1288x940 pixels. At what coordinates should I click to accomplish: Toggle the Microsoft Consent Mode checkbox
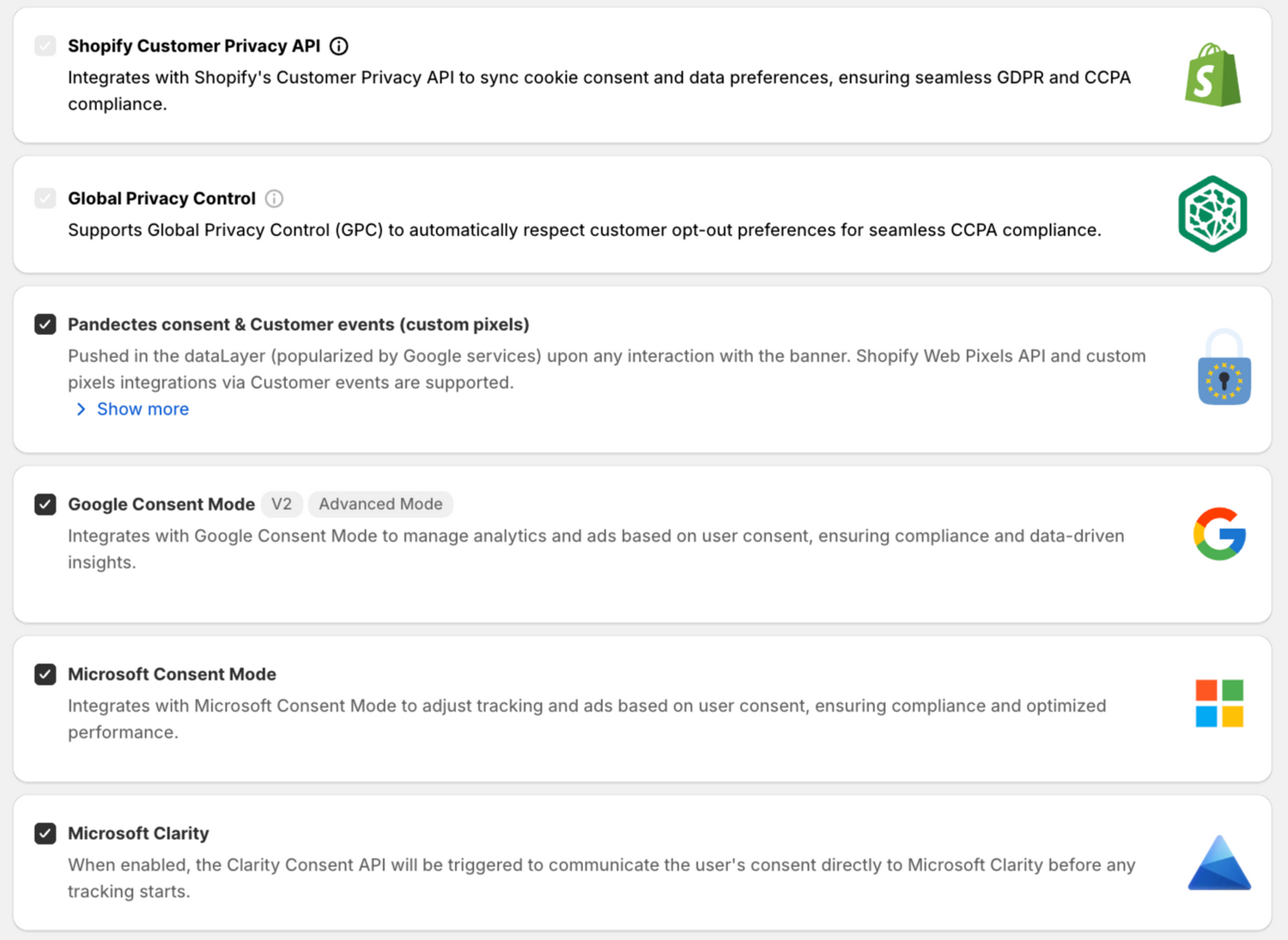pos(46,674)
